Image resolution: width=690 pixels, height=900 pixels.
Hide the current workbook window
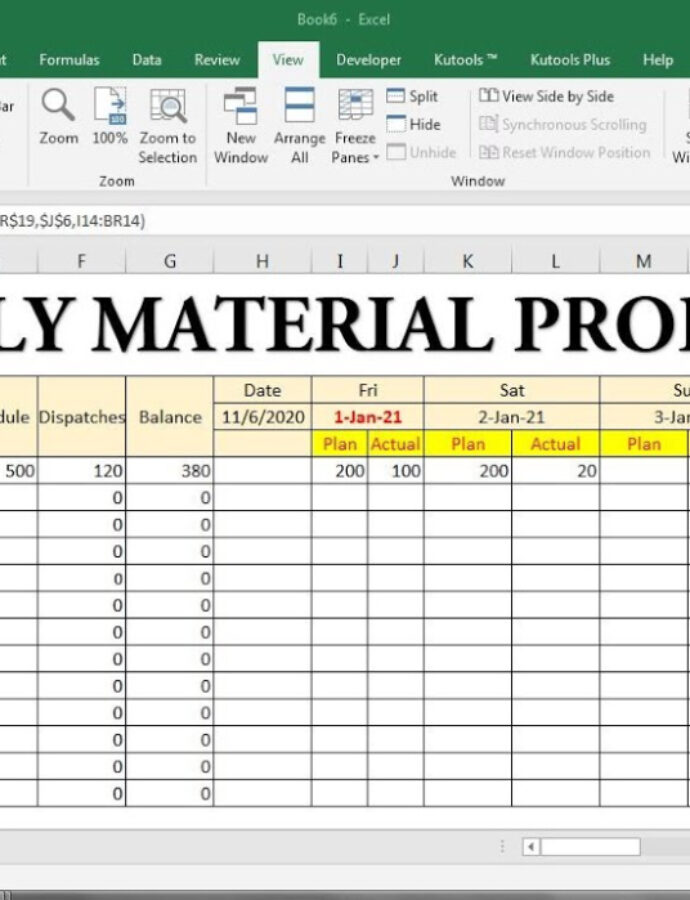pyautogui.click(x=414, y=125)
